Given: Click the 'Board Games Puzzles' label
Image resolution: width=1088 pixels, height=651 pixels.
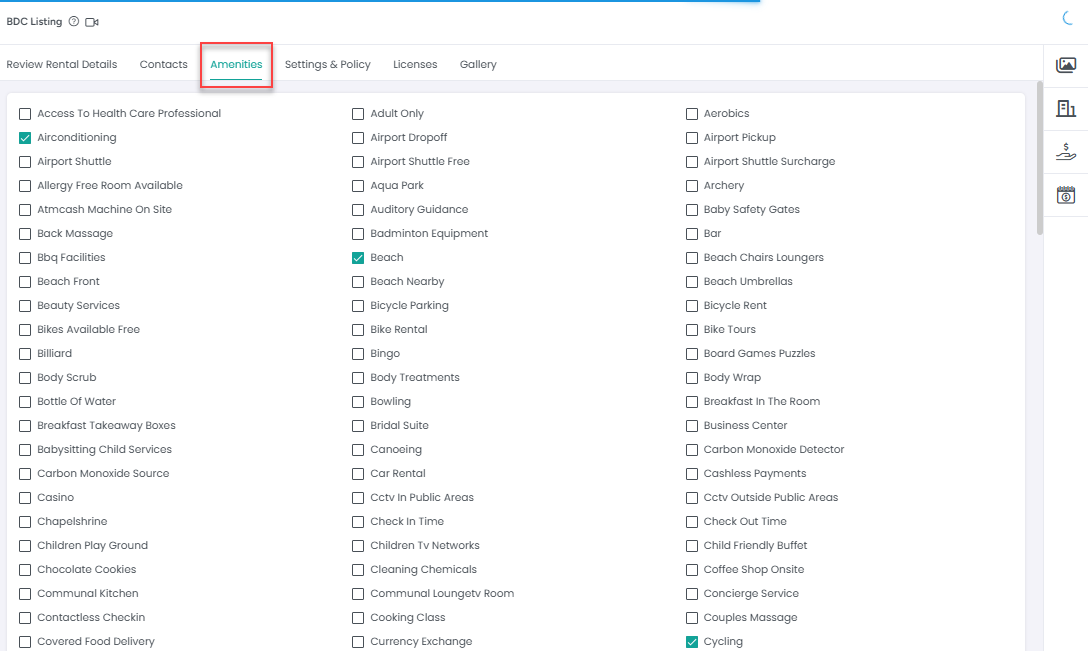Looking at the screenshot, I should [x=759, y=353].
